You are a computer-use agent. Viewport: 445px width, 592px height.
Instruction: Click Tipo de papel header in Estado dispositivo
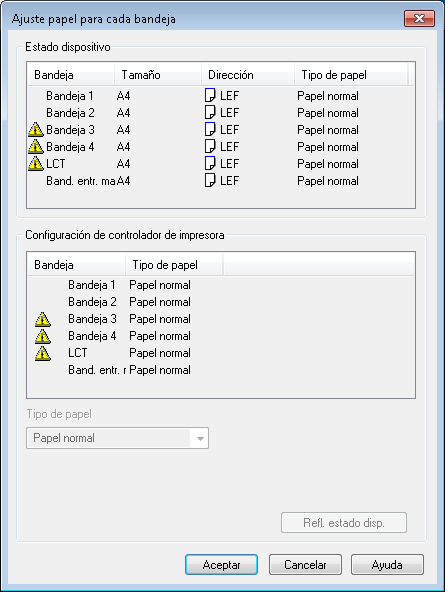point(351,74)
